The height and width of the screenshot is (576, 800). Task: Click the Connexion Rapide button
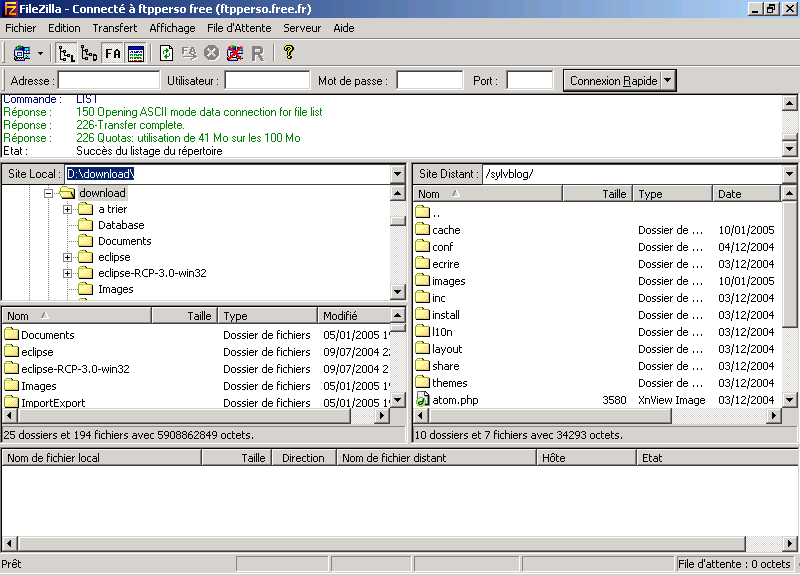[613, 81]
